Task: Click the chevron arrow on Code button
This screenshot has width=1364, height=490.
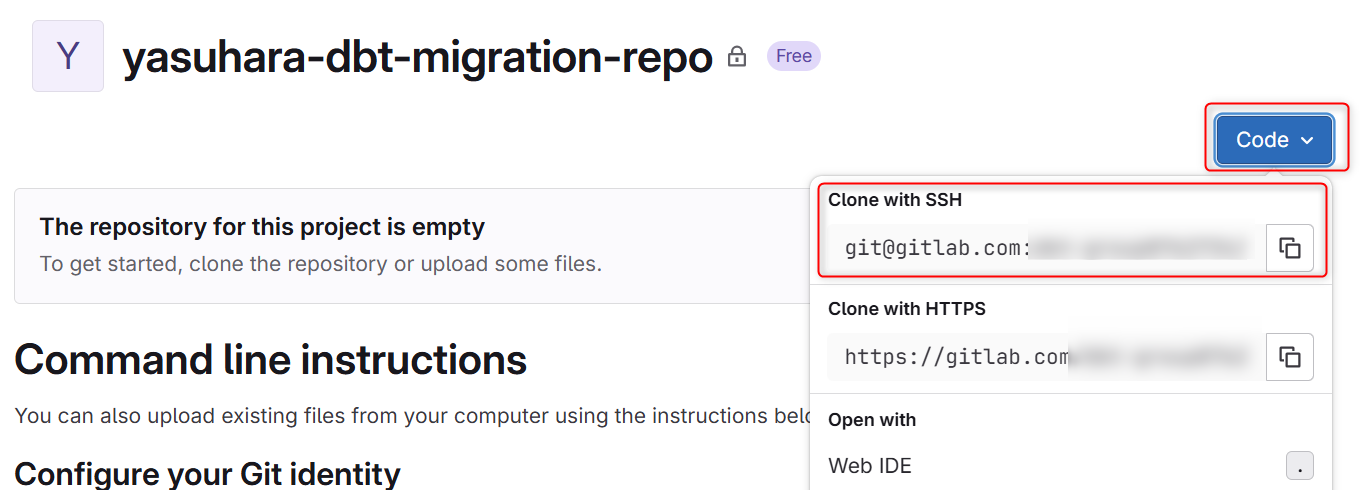Action: pyautogui.click(x=1307, y=141)
